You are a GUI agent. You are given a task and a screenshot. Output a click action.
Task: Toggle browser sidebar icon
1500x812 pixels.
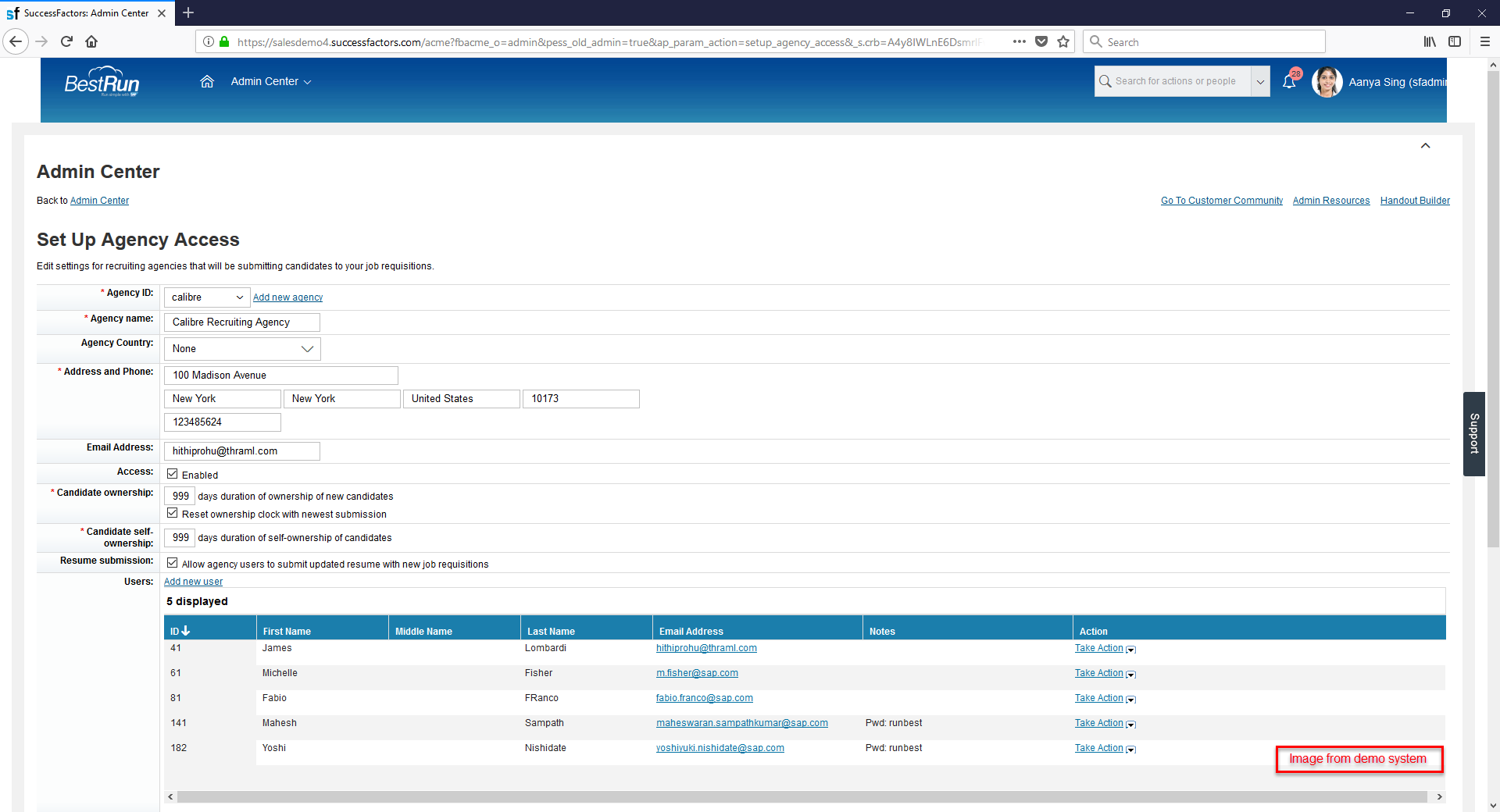click(1455, 41)
